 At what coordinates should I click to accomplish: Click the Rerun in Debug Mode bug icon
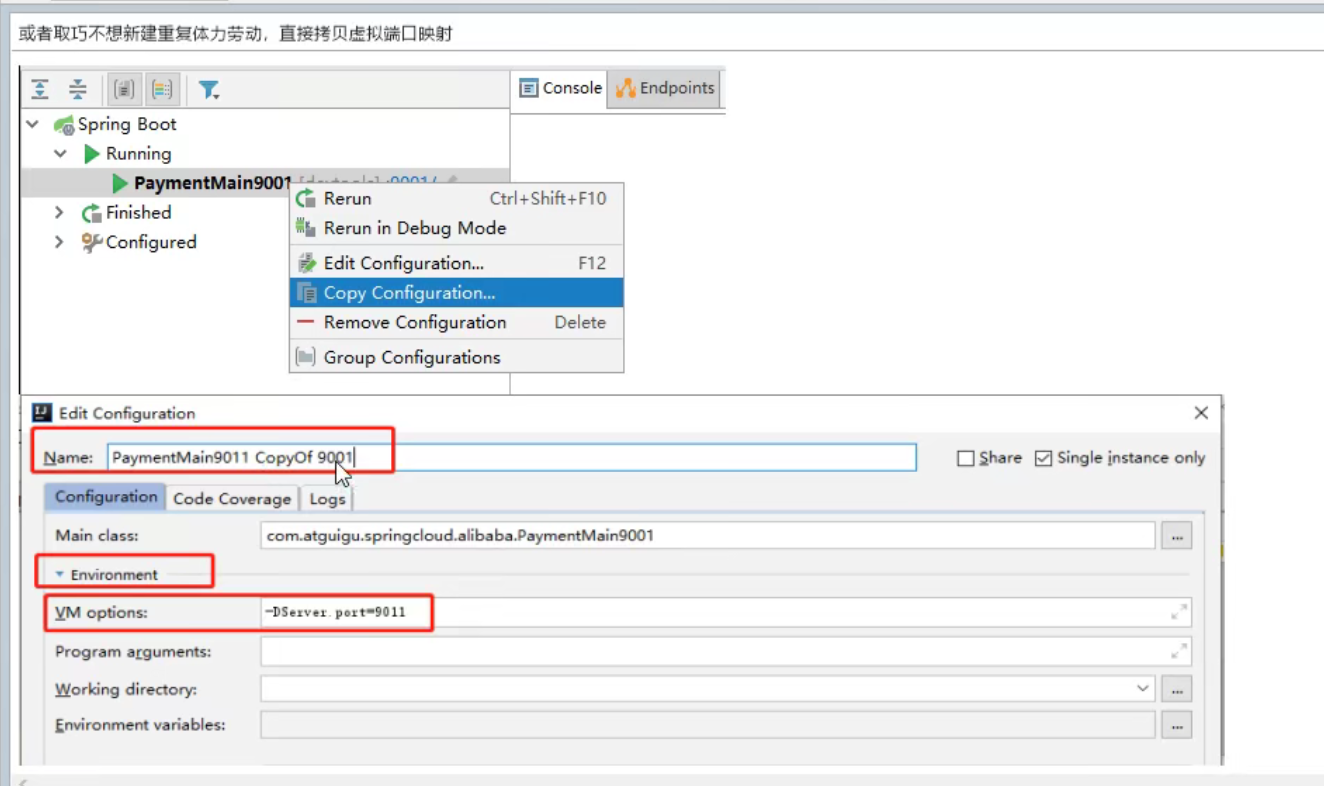coord(306,228)
